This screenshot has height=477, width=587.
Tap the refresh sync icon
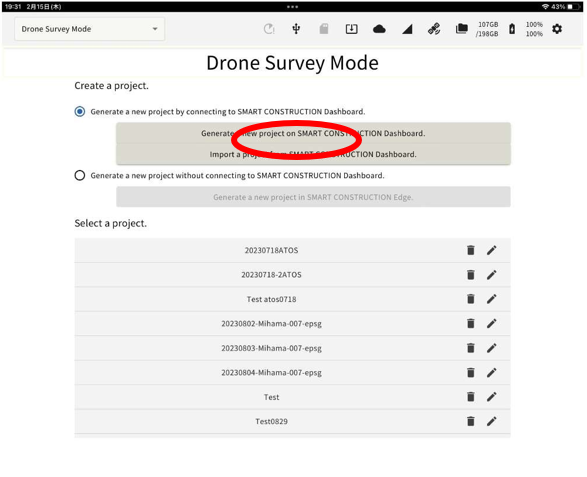coord(269,29)
